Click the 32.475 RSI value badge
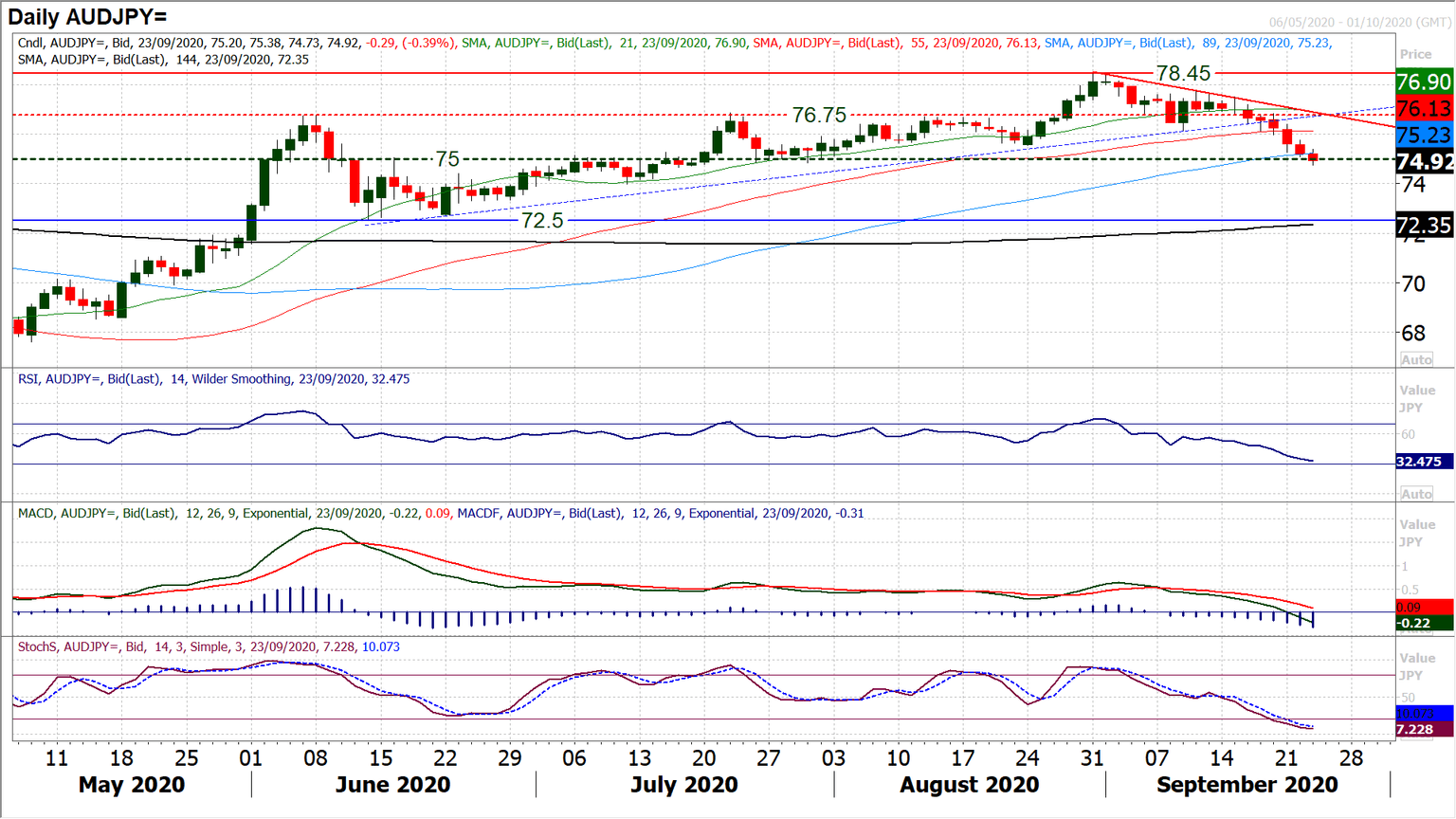Viewport: 1456px width, 819px height. coord(1418,459)
